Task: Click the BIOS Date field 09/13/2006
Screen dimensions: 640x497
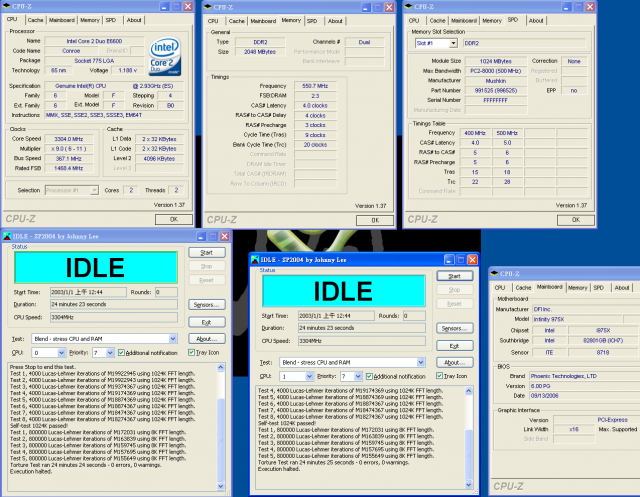Action: point(584,396)
